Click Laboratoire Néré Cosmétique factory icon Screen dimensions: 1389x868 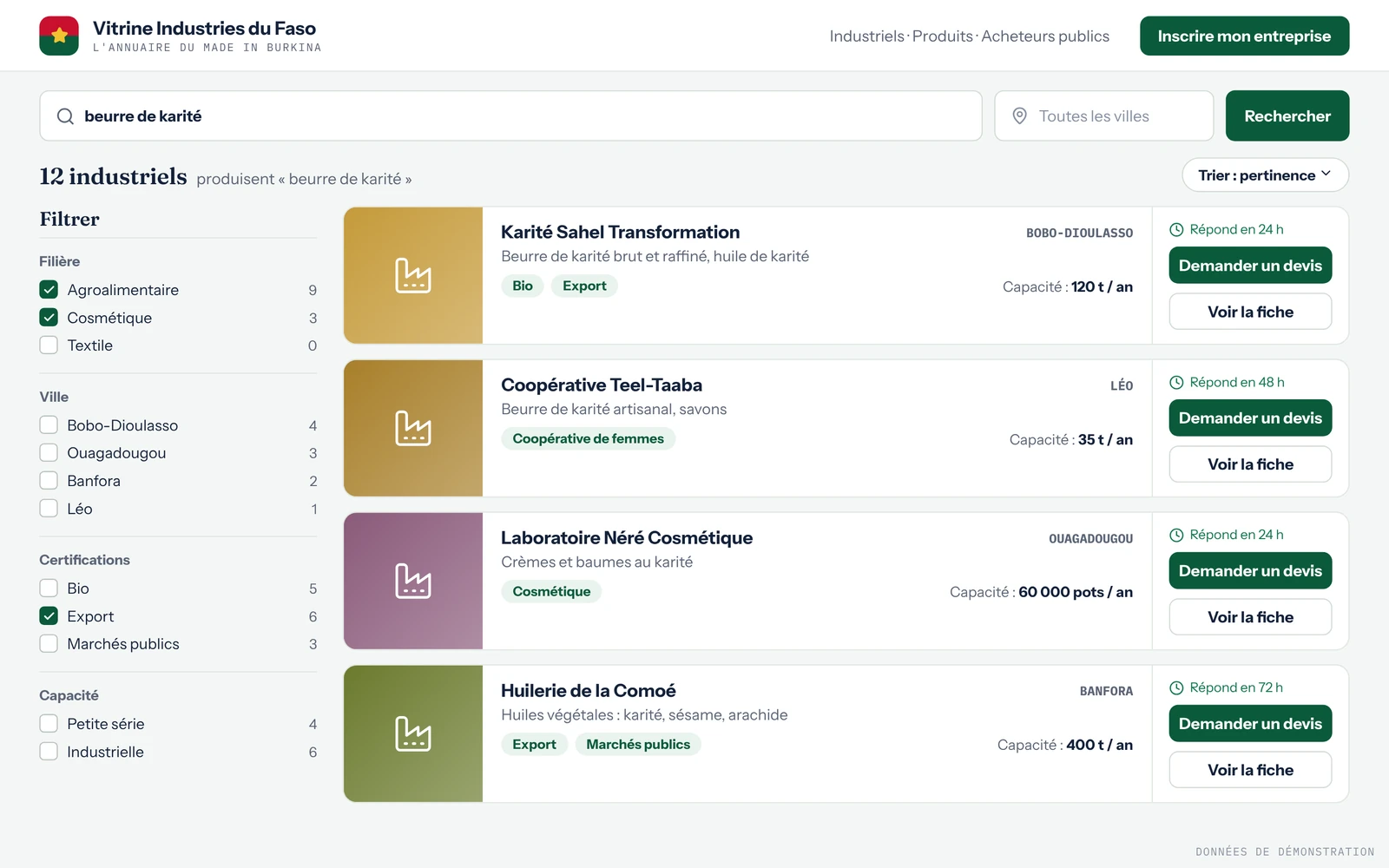click(x=413, y=581)
